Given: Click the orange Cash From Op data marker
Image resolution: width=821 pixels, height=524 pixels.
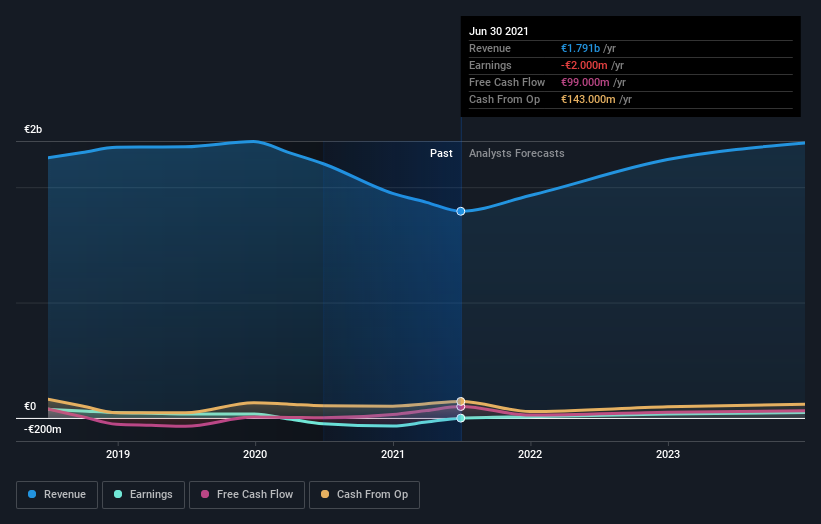Looking at the screenshot, I should (x=461, y=402).
